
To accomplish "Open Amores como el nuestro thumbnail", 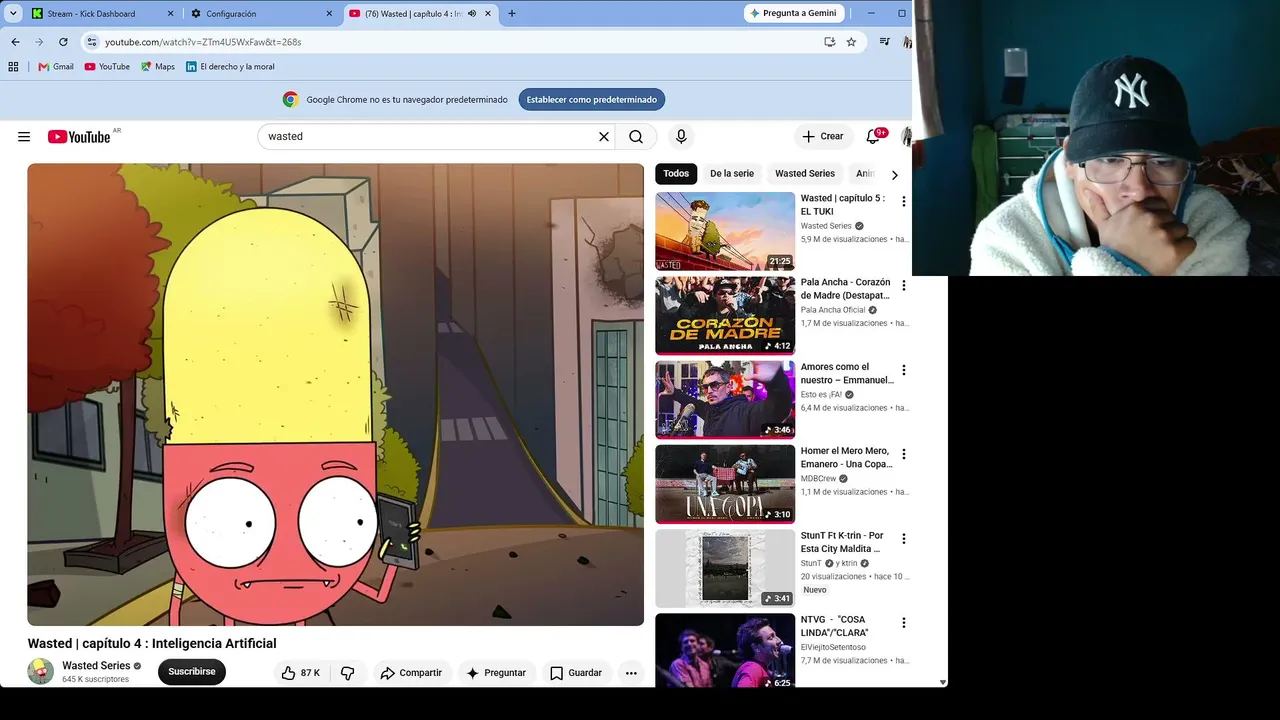I will click(x=725, y=400).
